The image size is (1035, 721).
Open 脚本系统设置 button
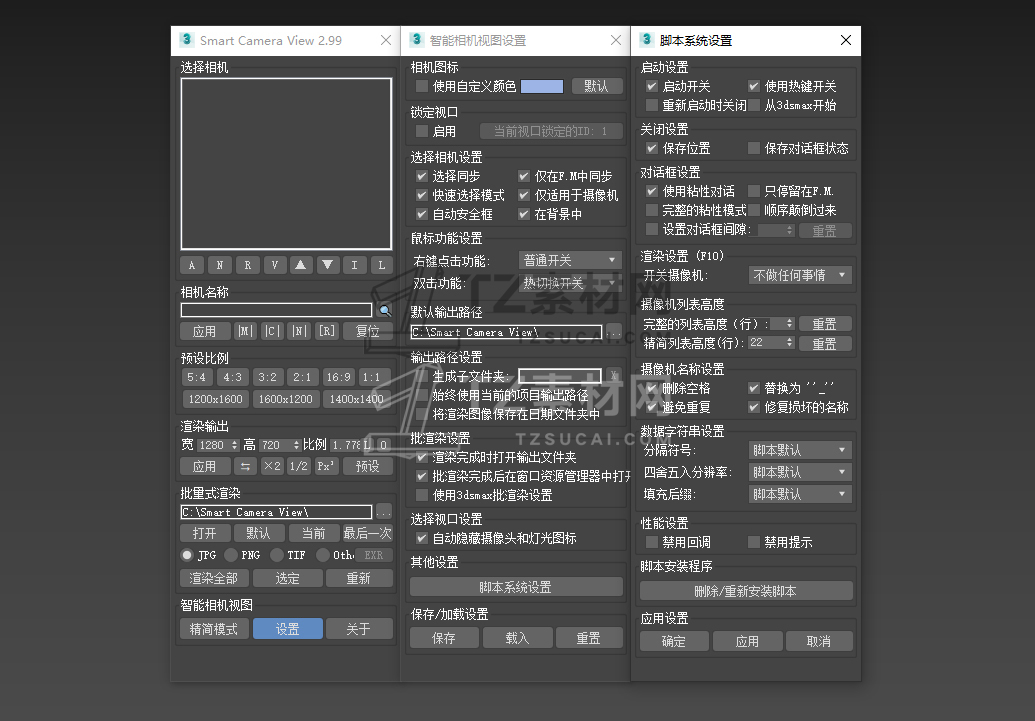tap(516, 586)
